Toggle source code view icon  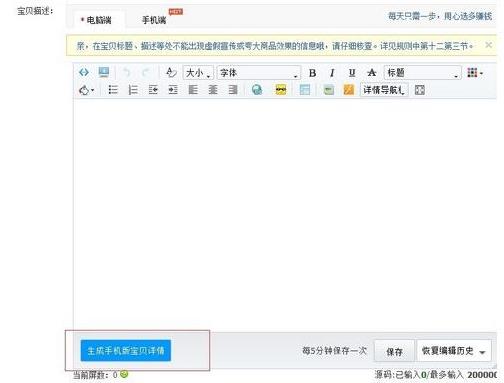pyautogui.click(x=84, y=72)
